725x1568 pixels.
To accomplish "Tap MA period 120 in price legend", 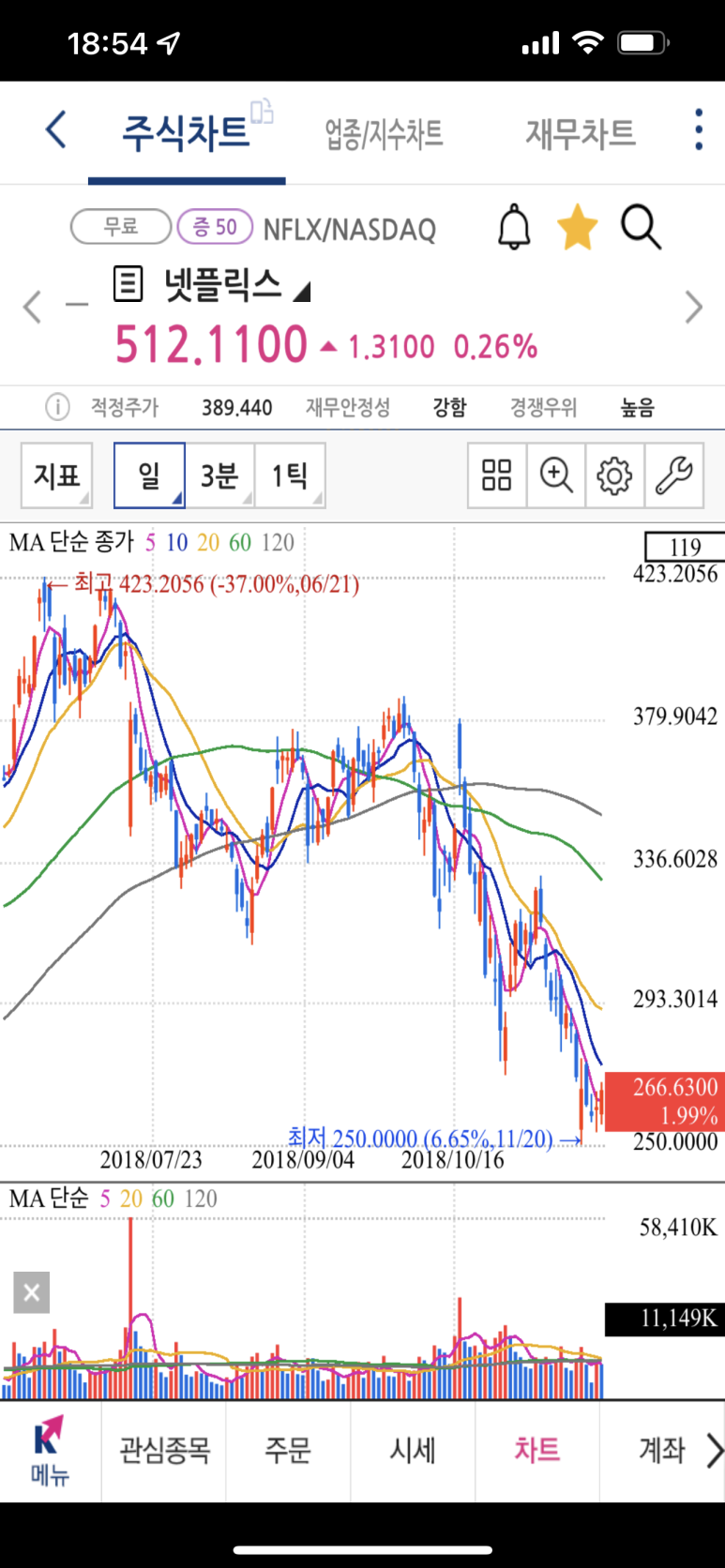I will tap(278, 542).
